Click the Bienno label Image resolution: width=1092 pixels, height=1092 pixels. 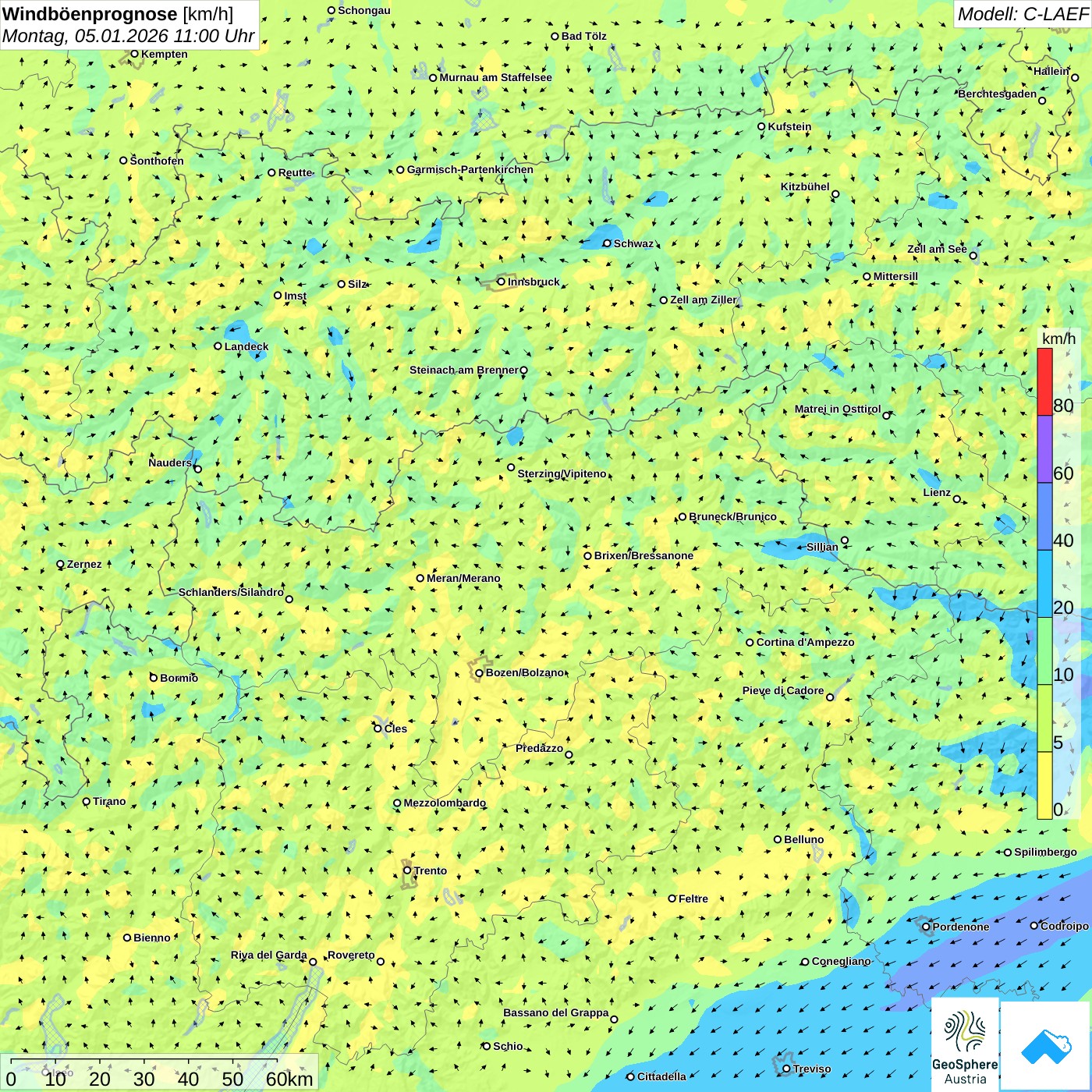[x=151, y=938]
